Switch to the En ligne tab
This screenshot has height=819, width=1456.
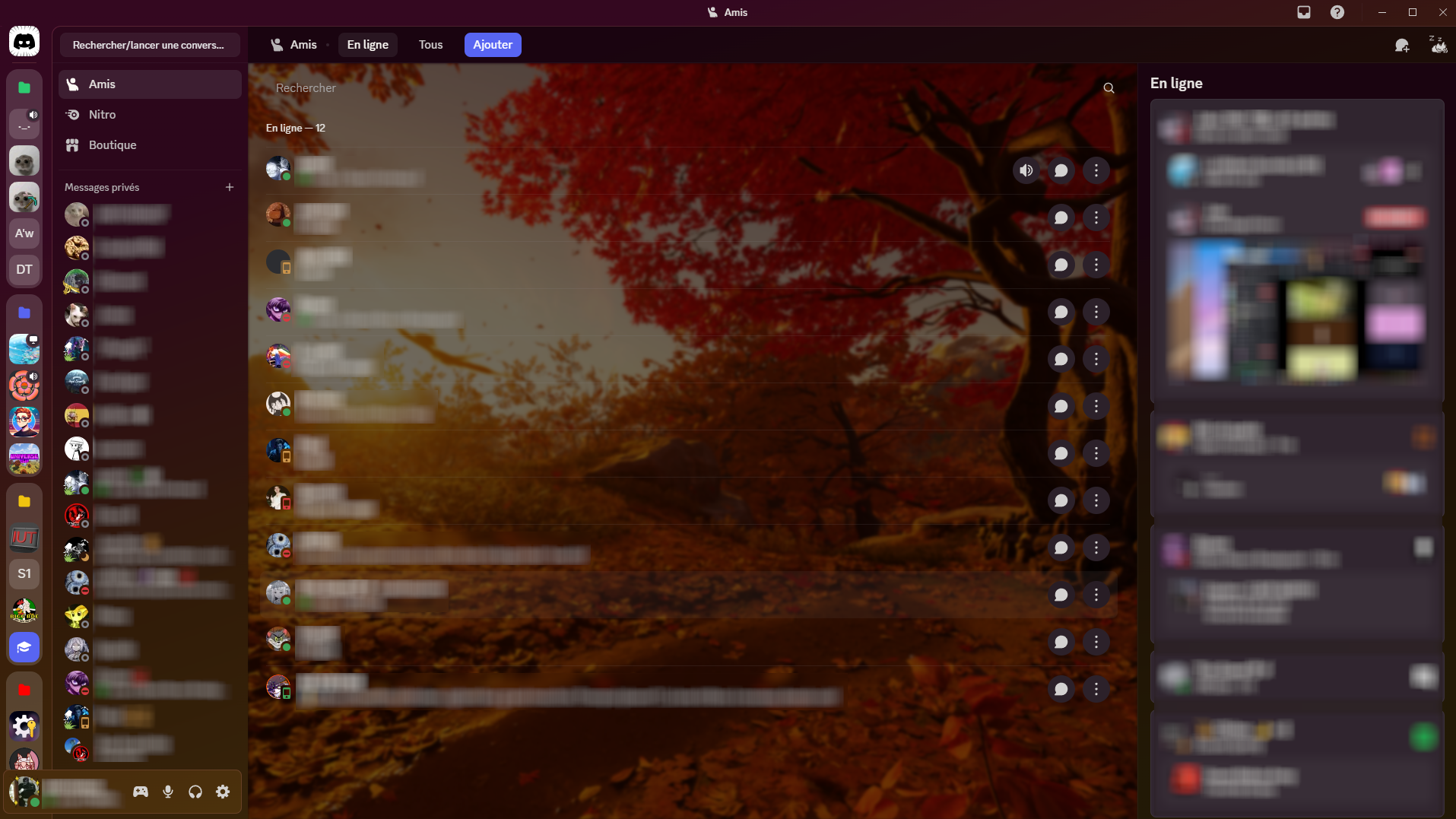click(x=366, y=44)
